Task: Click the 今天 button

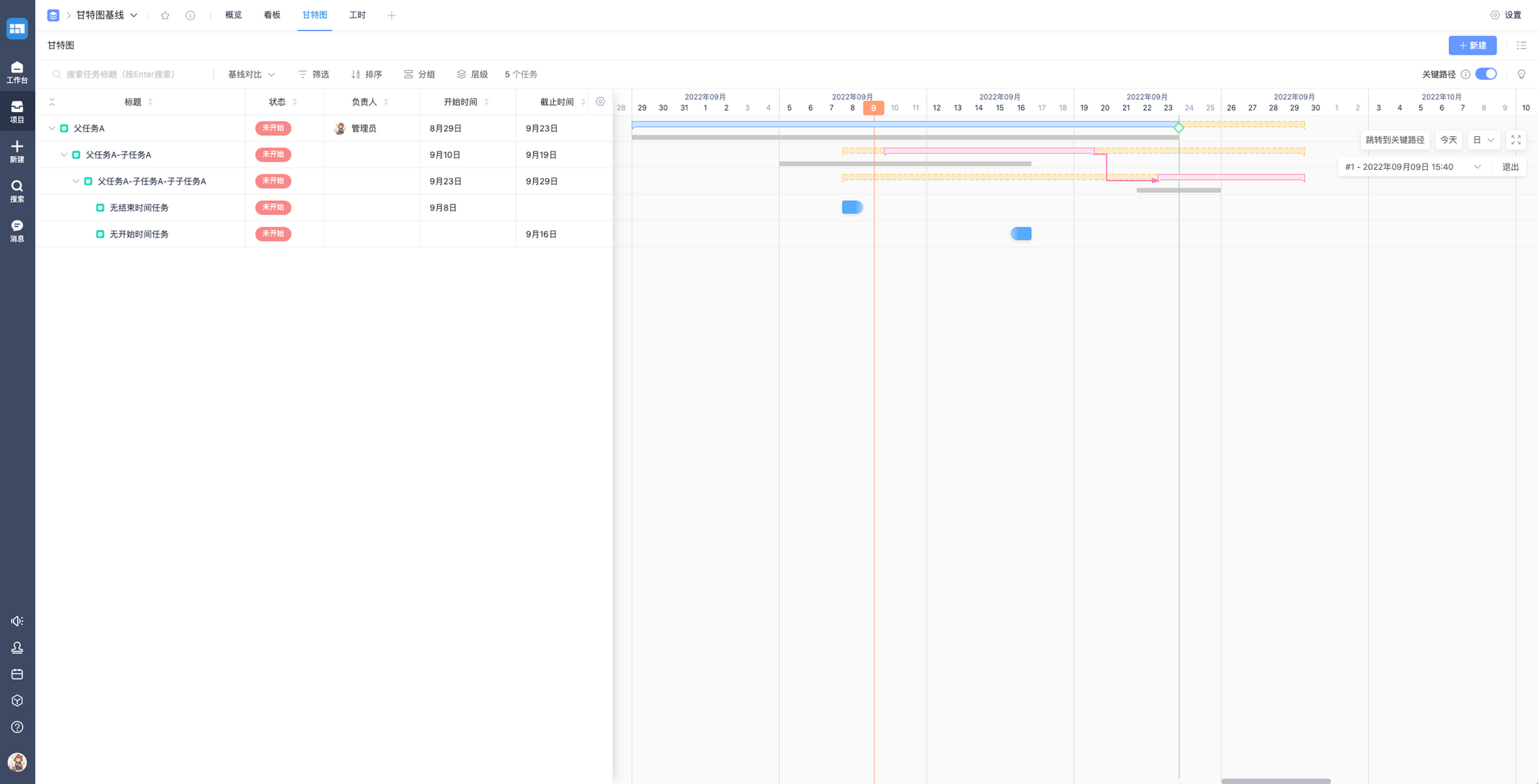Action: pos(1448,140)
